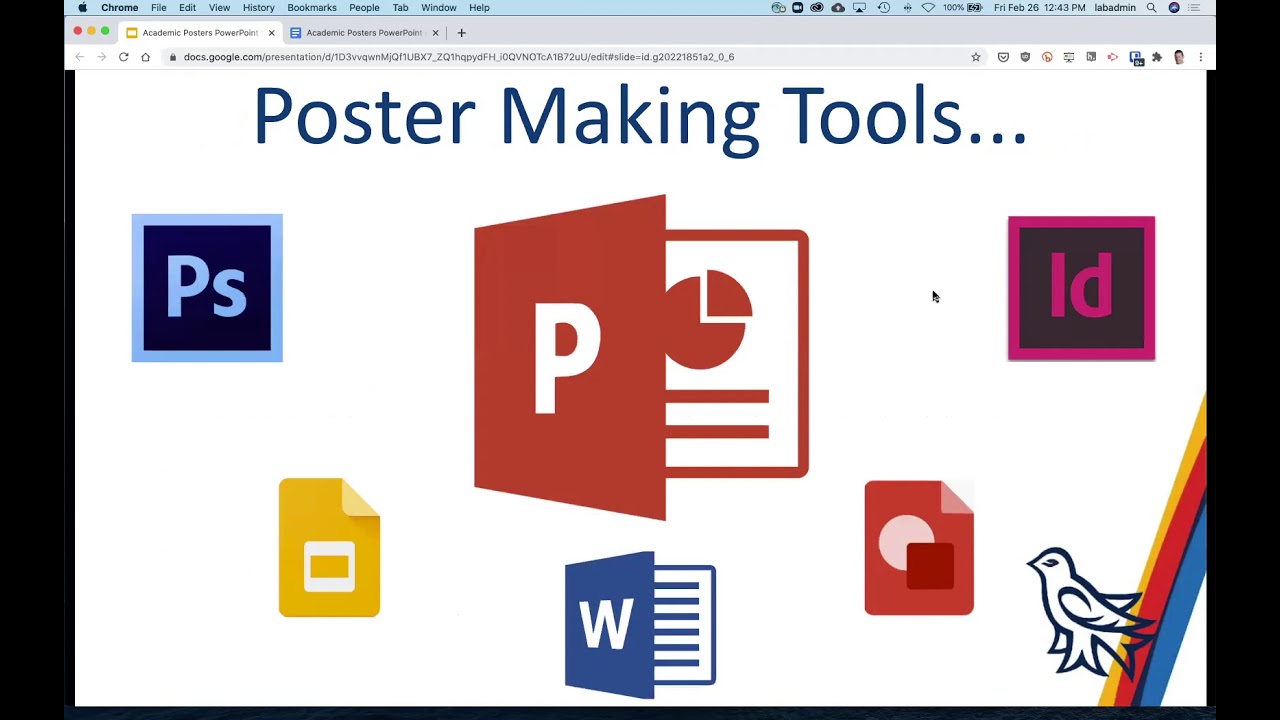Close the first Academic Posters tab
The image size is (1280, 720).
[271, 33]
